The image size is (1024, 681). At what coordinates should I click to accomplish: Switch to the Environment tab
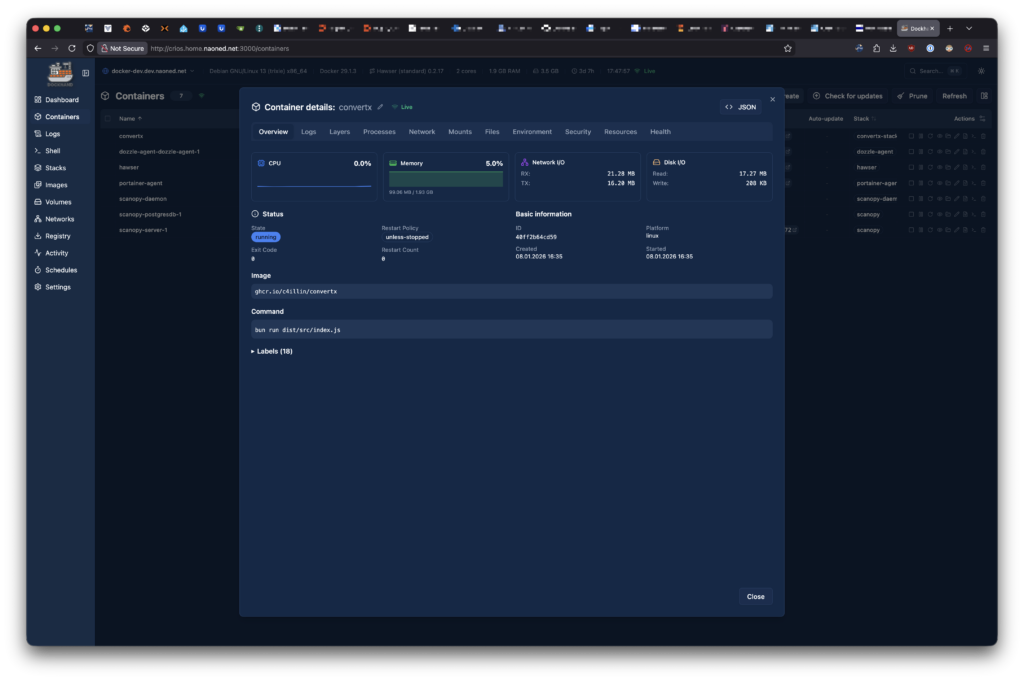532,132
